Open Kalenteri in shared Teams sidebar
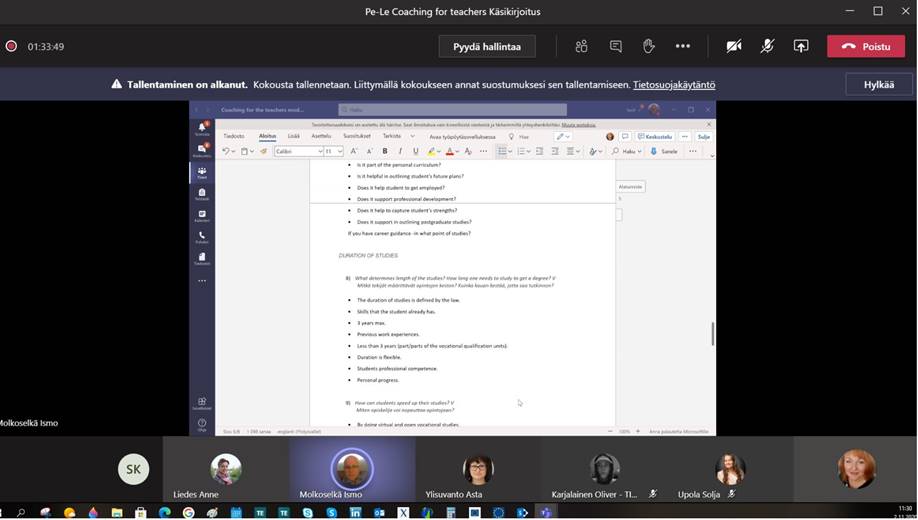Image resolution: width=918 pixels, height=520 pixels. [202, 216]
